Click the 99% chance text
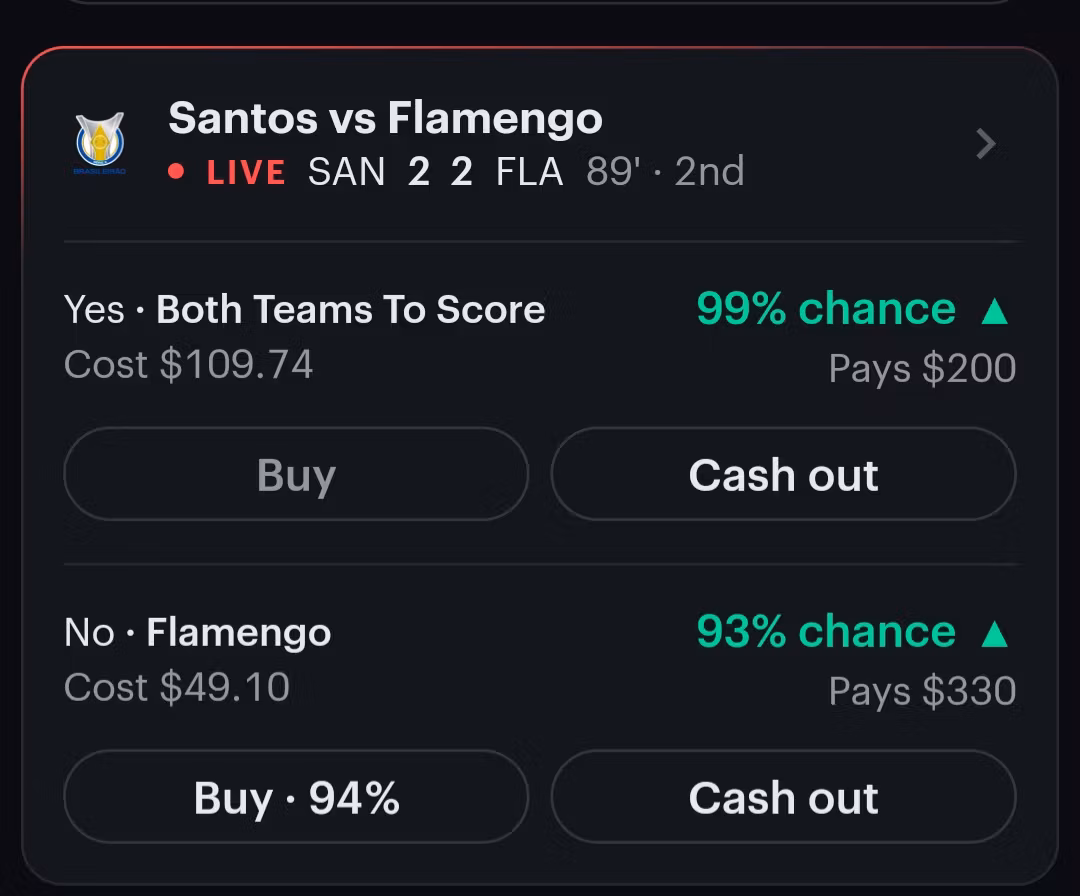 coord(826,309)
